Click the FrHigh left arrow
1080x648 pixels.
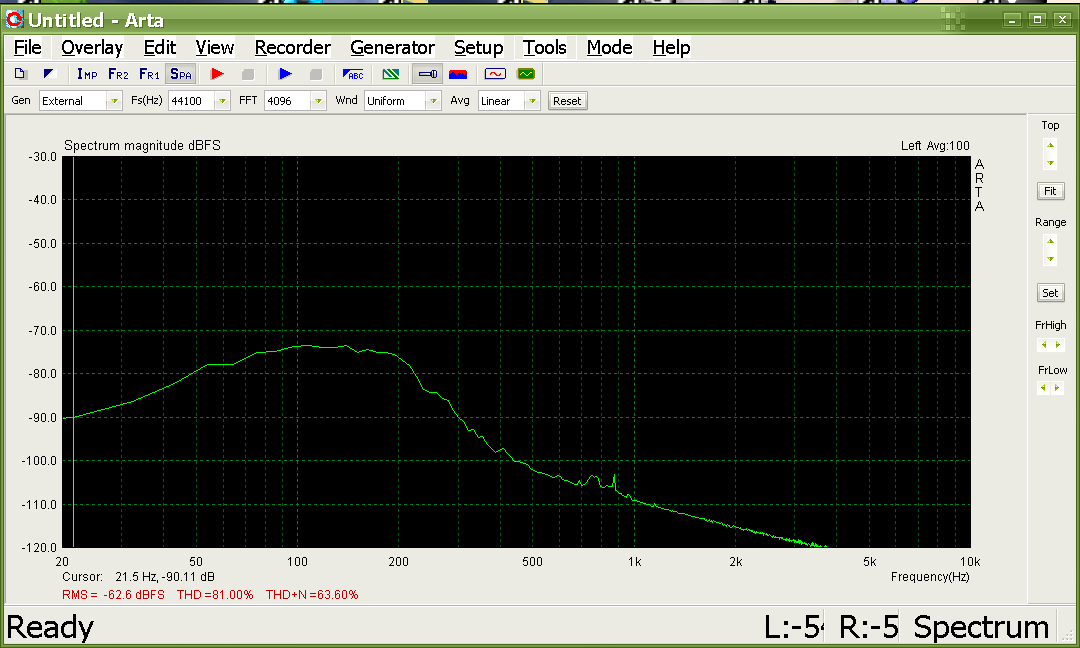(1043, 344)
